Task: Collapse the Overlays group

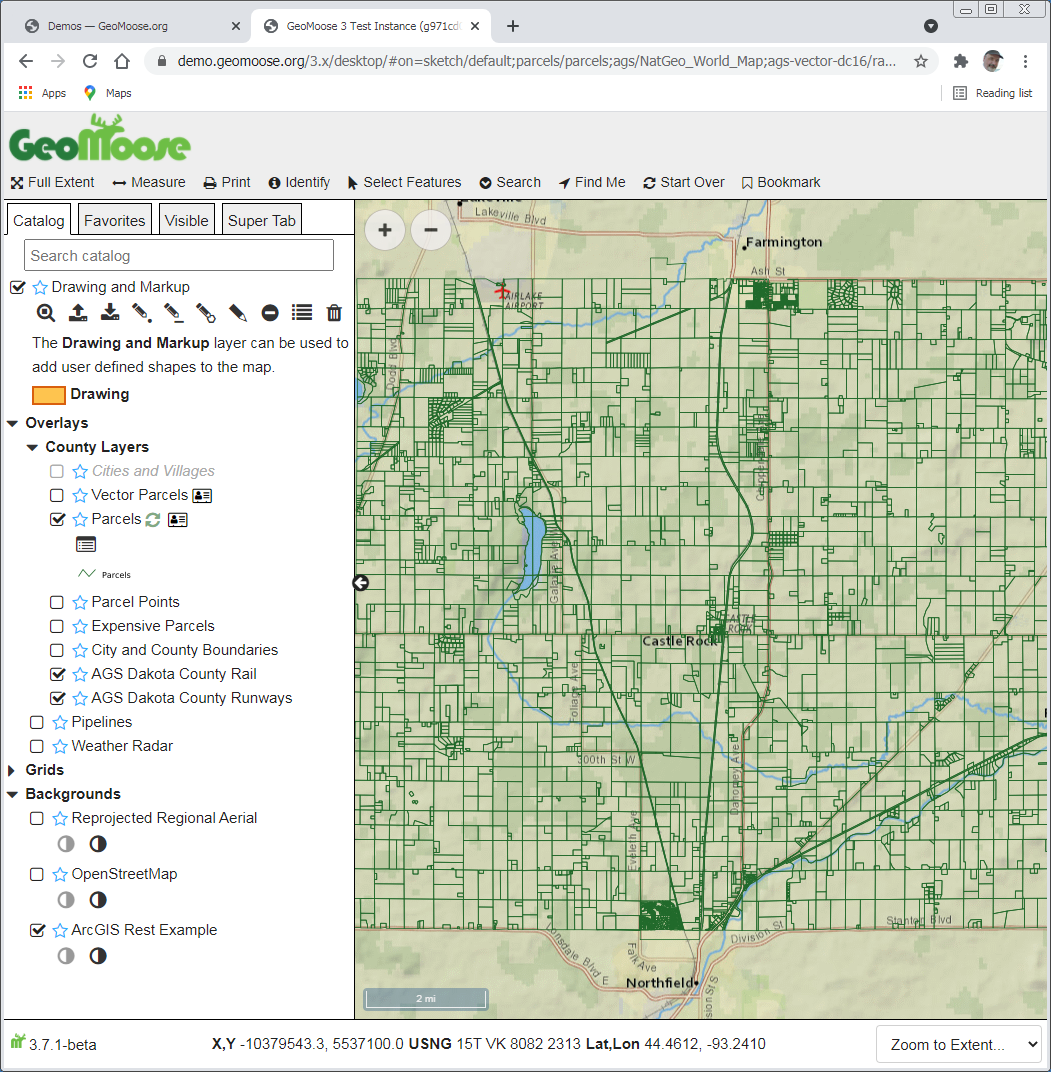Action: [12, 423]
